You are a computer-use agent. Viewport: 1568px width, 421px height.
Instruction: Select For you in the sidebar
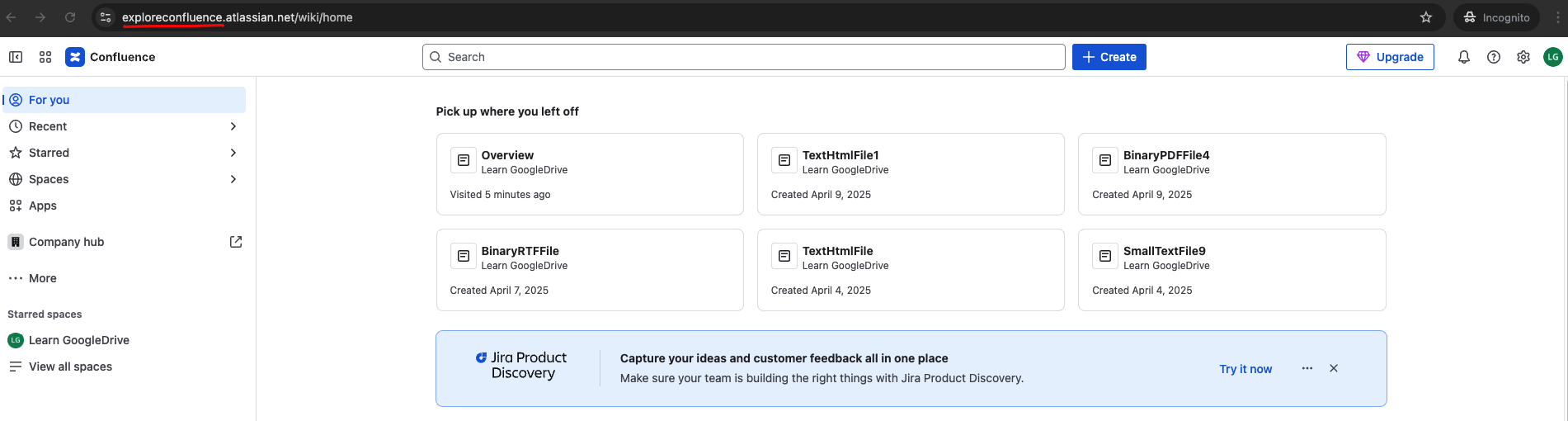click(x=125, y=100)
